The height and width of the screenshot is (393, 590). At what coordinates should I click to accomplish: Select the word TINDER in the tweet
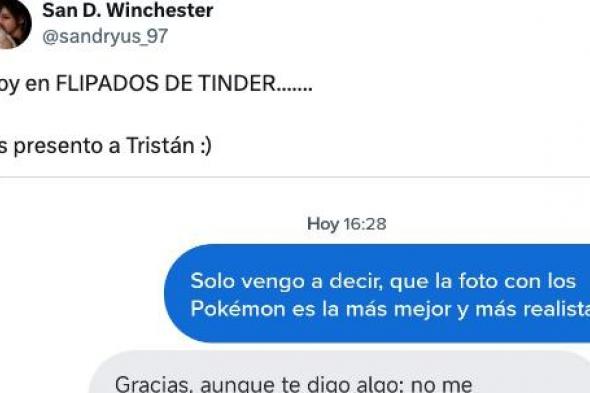237,83
